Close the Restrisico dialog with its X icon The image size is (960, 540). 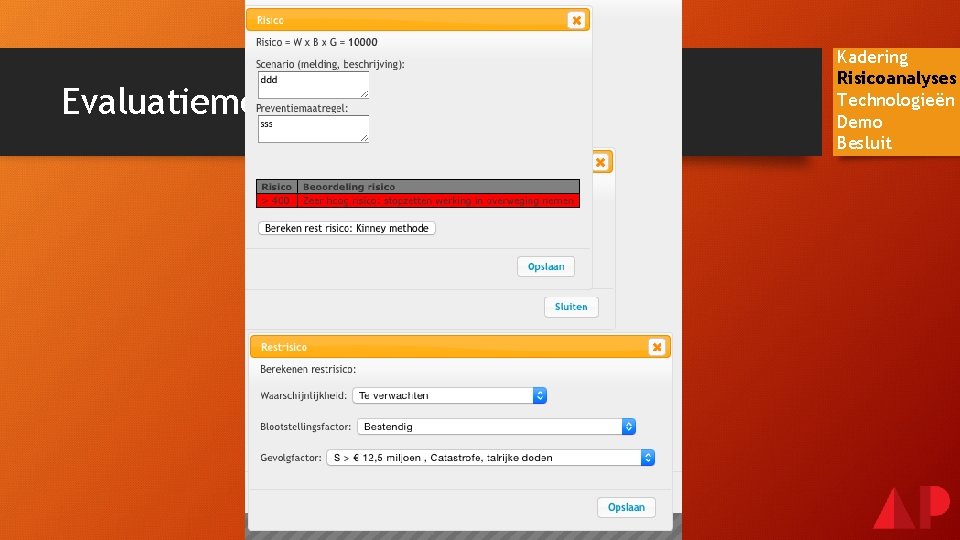(x=656, y=347)
